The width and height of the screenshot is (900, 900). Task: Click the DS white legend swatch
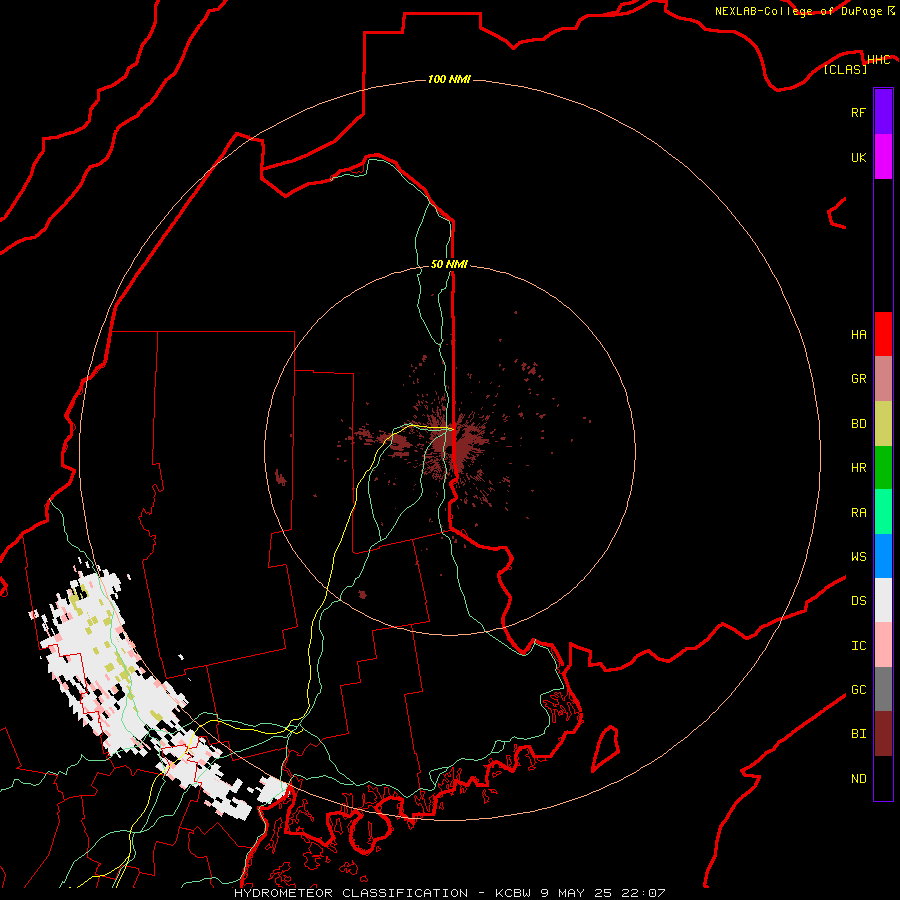883,600
